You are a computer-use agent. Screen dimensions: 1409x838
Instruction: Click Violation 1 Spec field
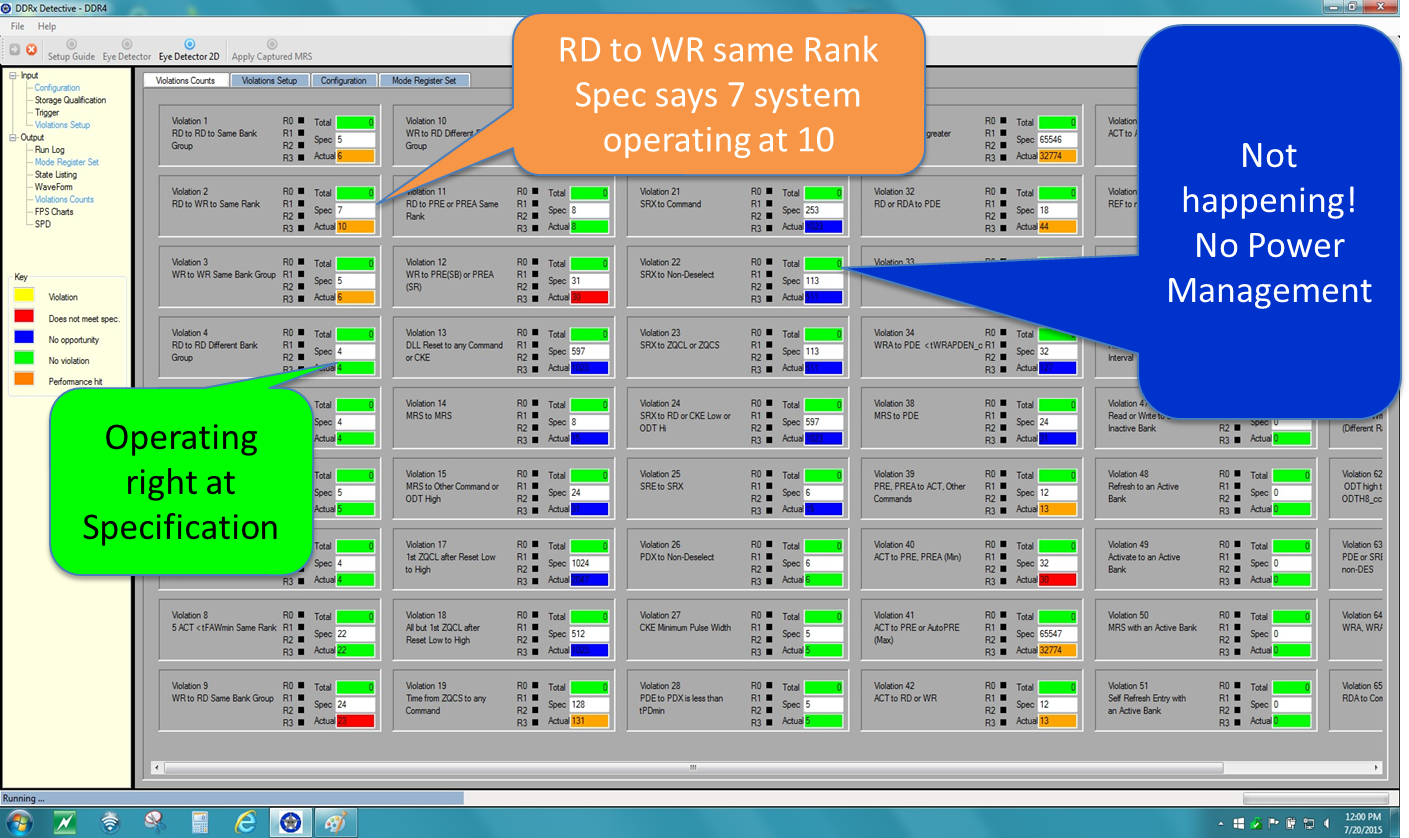click(x=356, y=140)
